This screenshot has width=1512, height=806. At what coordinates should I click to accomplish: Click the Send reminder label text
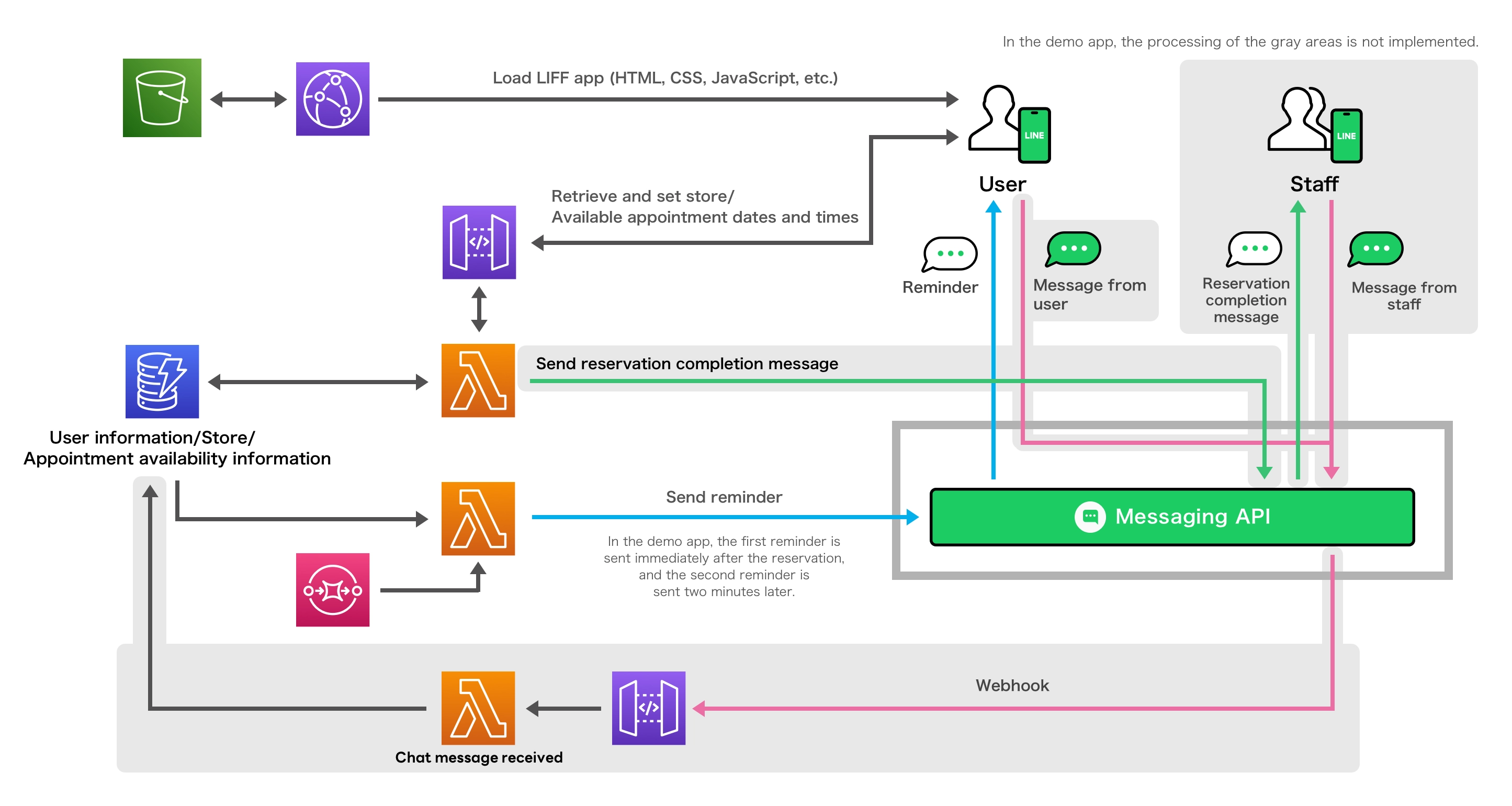[x=723, y=497]
